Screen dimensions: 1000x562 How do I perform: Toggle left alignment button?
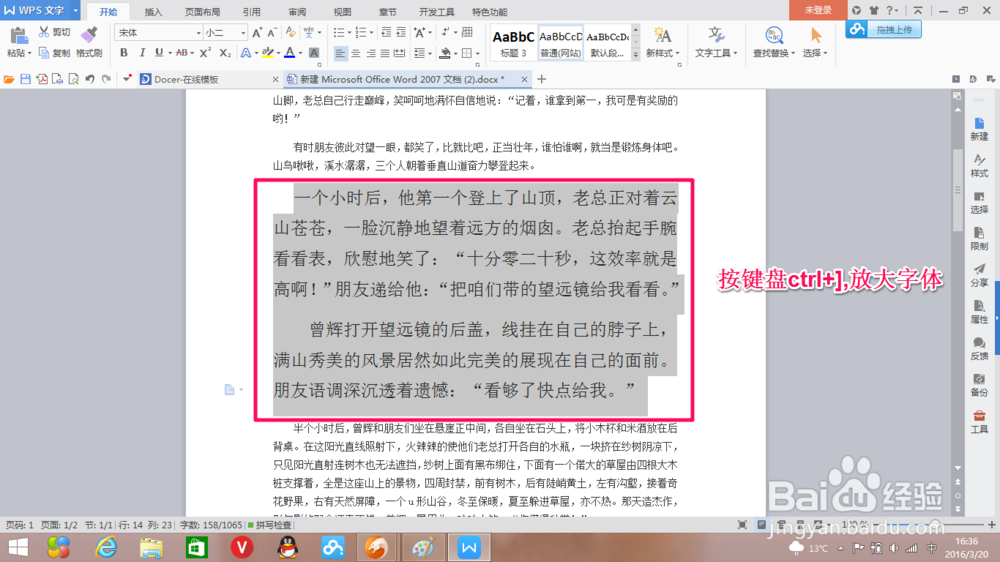341,53
